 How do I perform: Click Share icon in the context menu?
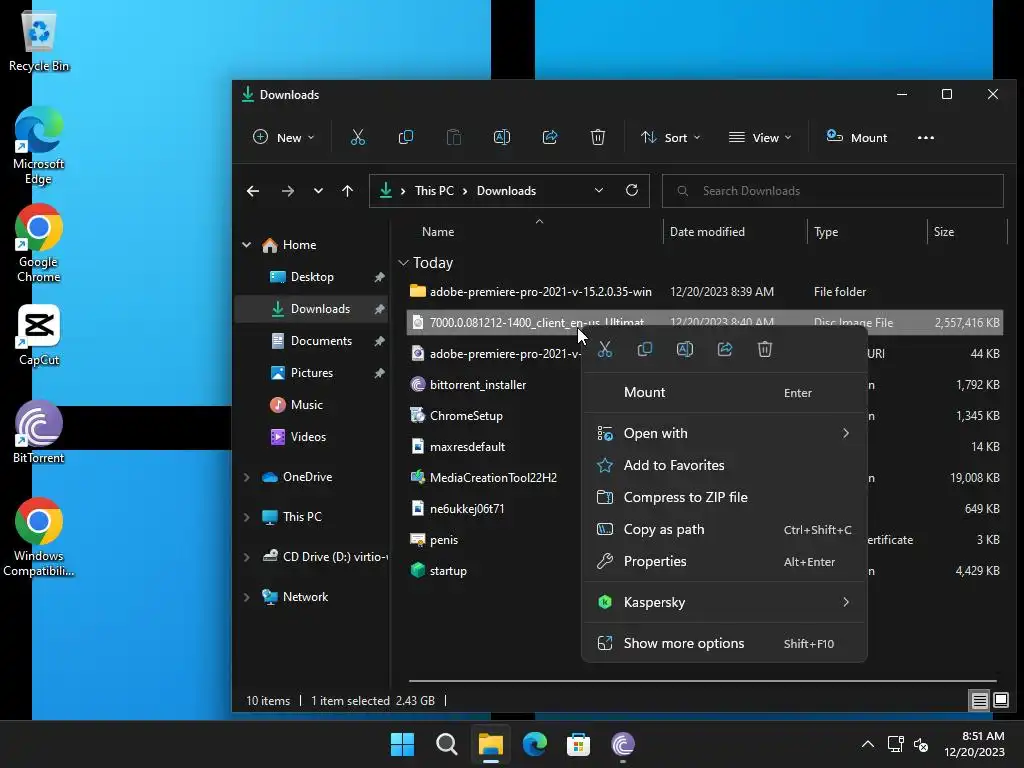[725, 349]
